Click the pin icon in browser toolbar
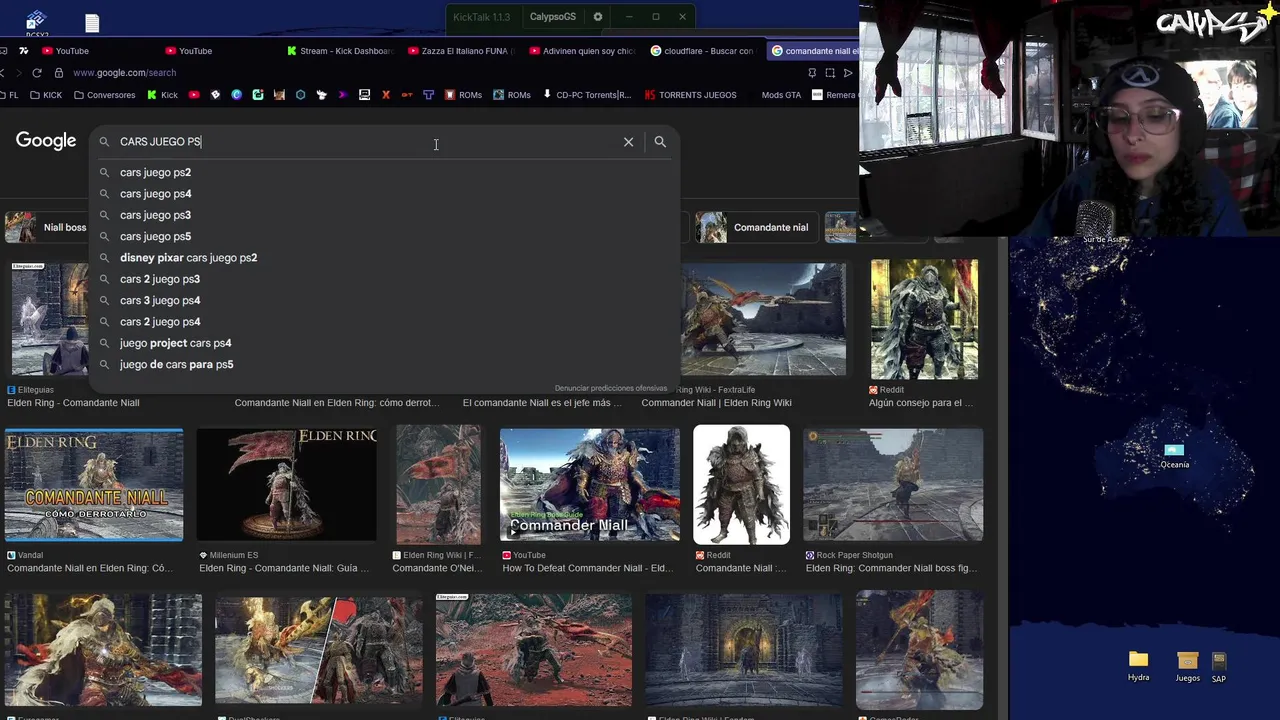 pyautogui.click(x=812, y=73)
